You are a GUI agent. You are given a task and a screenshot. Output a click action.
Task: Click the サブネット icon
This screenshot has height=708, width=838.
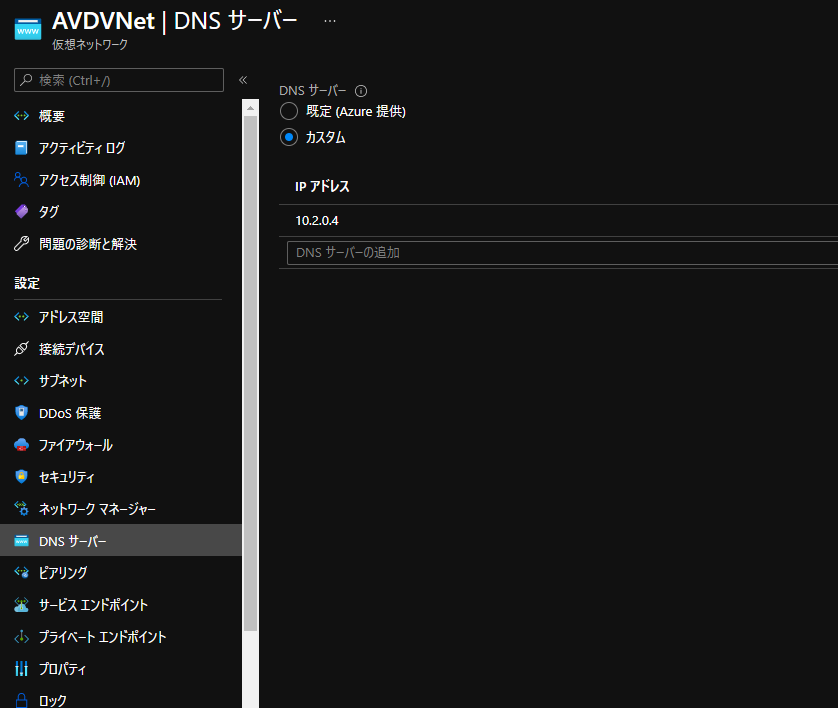[x=21, y=380]
